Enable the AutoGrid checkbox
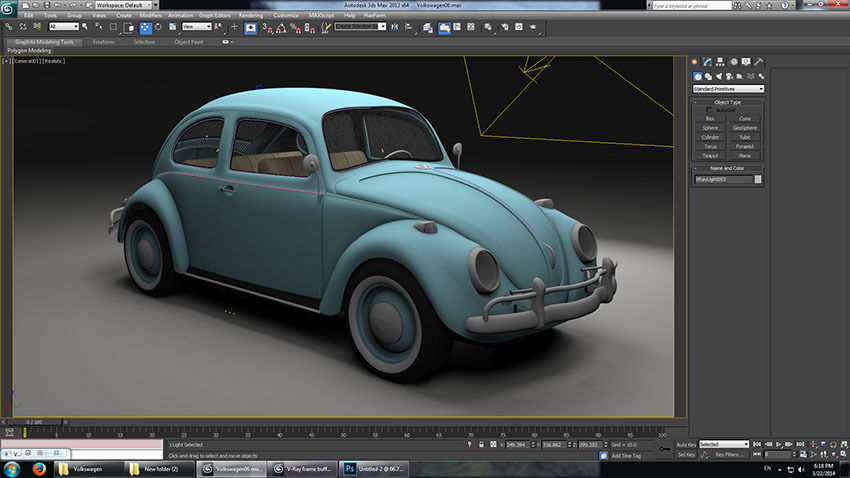This screenshot has height=478, width=850. pyautogui.click(x=709, y=110)
